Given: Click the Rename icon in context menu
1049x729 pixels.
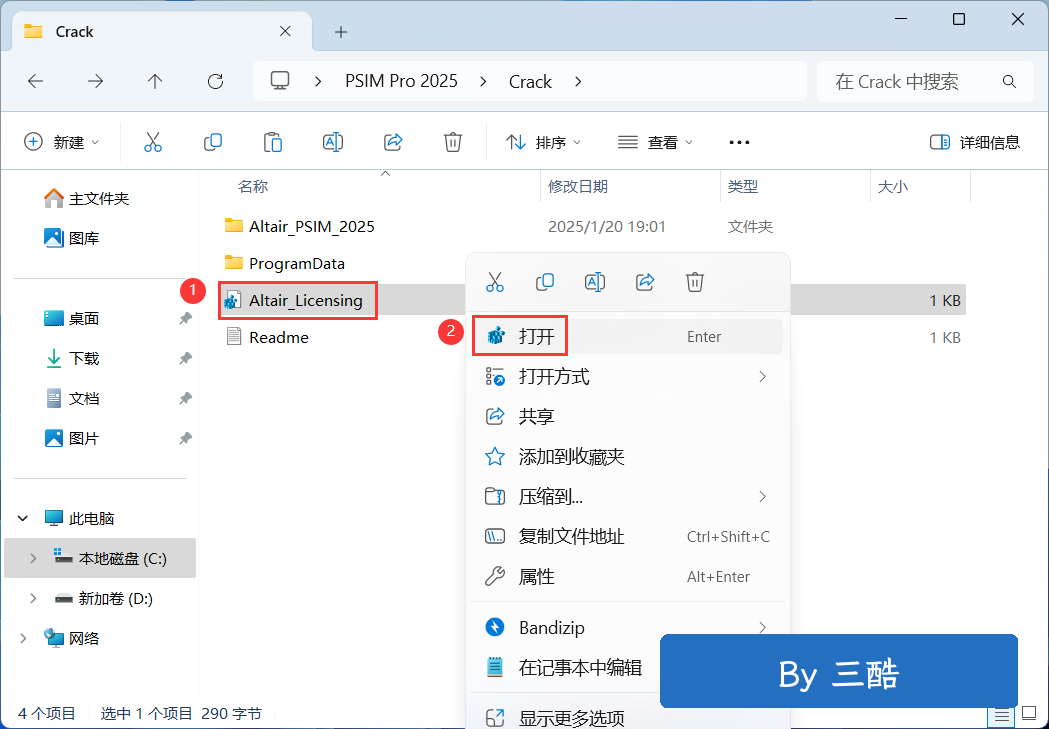Looking at the screenshot, I should 595,282.
